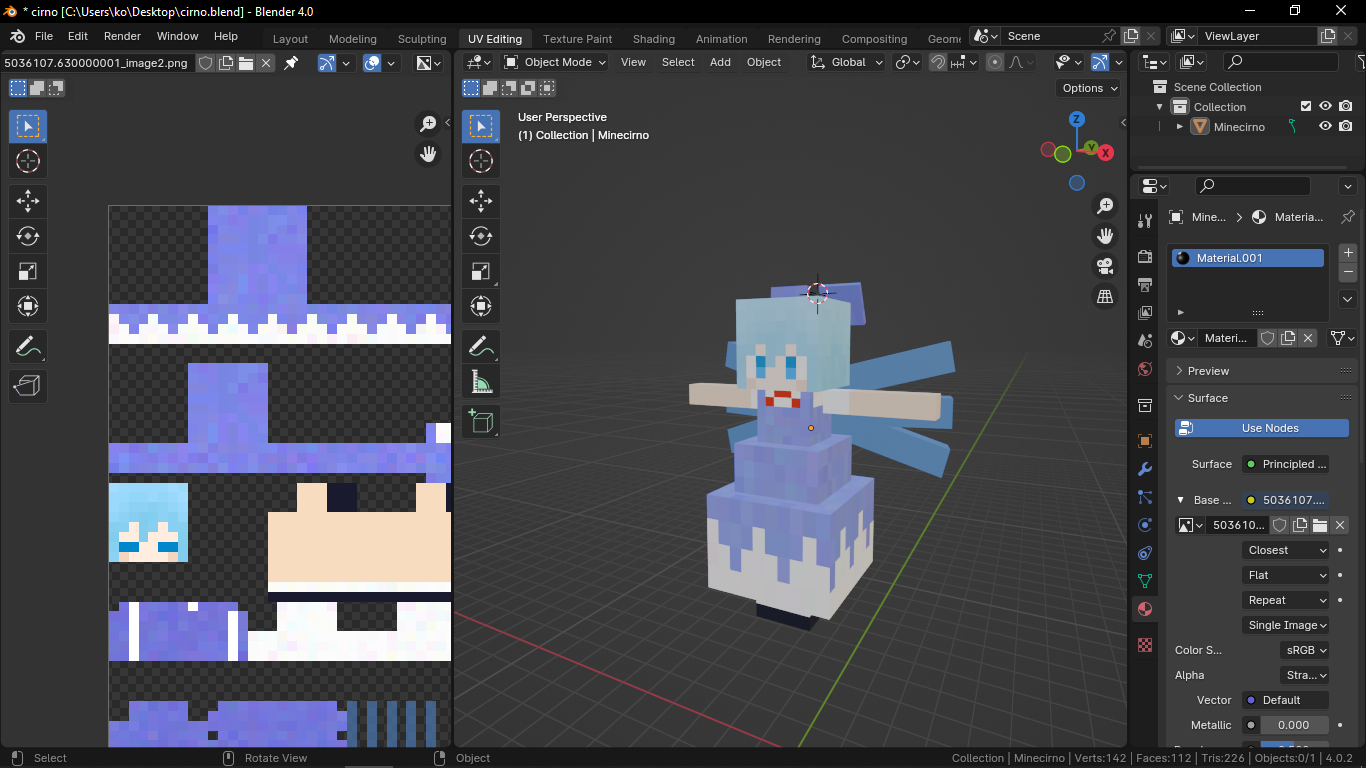Screen dimensions: 1366x768
Task: Select the Annotate tool in 3D viewport
Action: [481, 346]
